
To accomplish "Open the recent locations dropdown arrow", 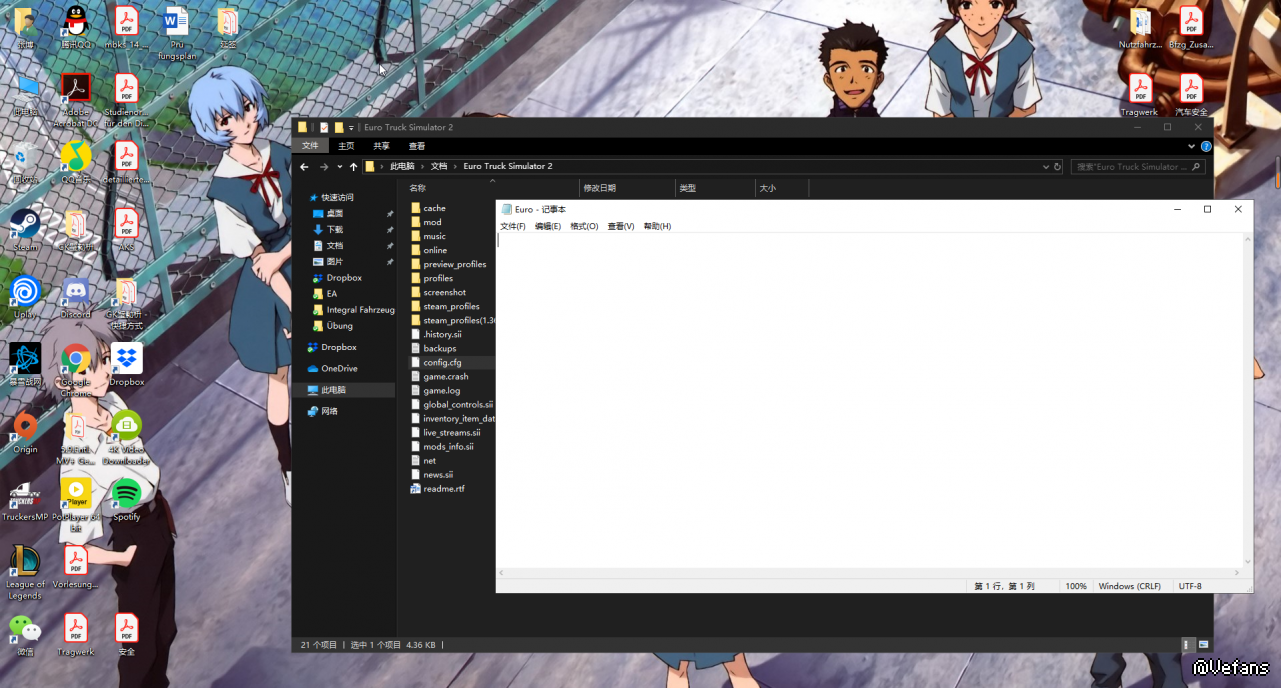I will click(x=340, y=167).
